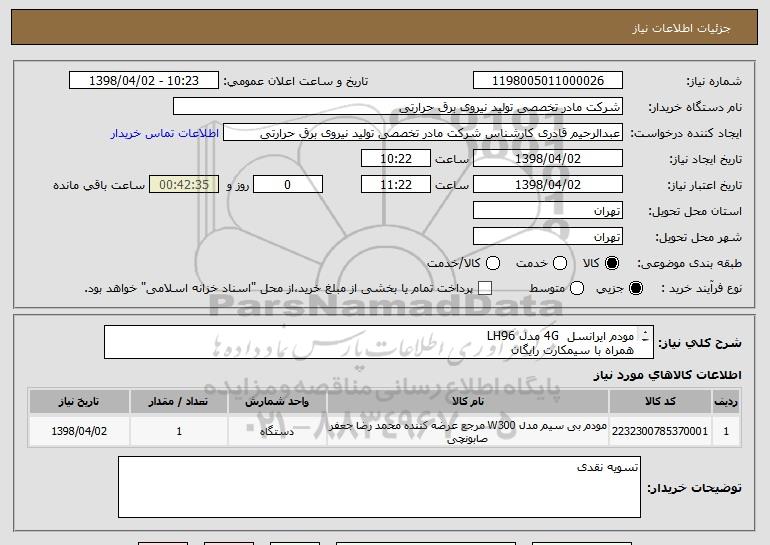Click the creation time field 10:22
This screenshot has width=770, height=545.
(x=396, y=159)
